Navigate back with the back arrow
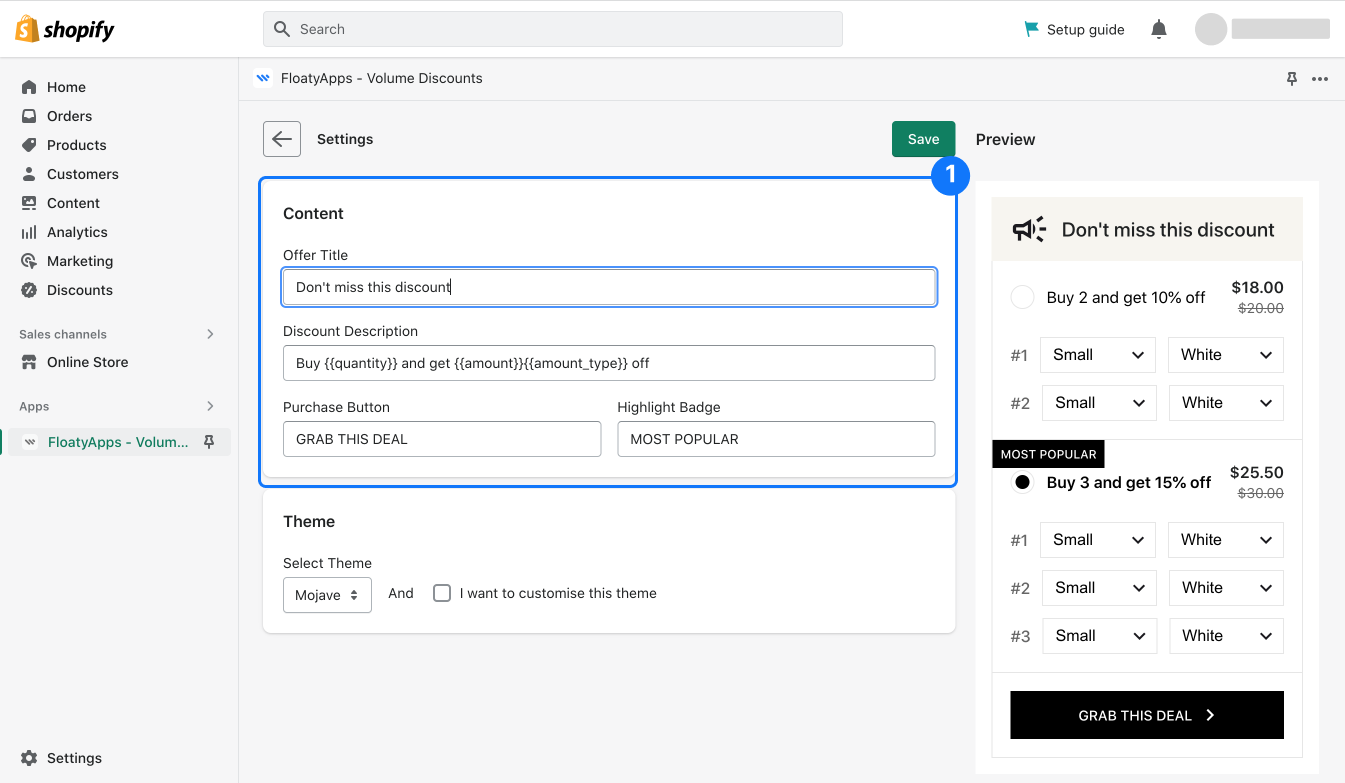This screenshot has width=1345, height=783. coord(281,138)
